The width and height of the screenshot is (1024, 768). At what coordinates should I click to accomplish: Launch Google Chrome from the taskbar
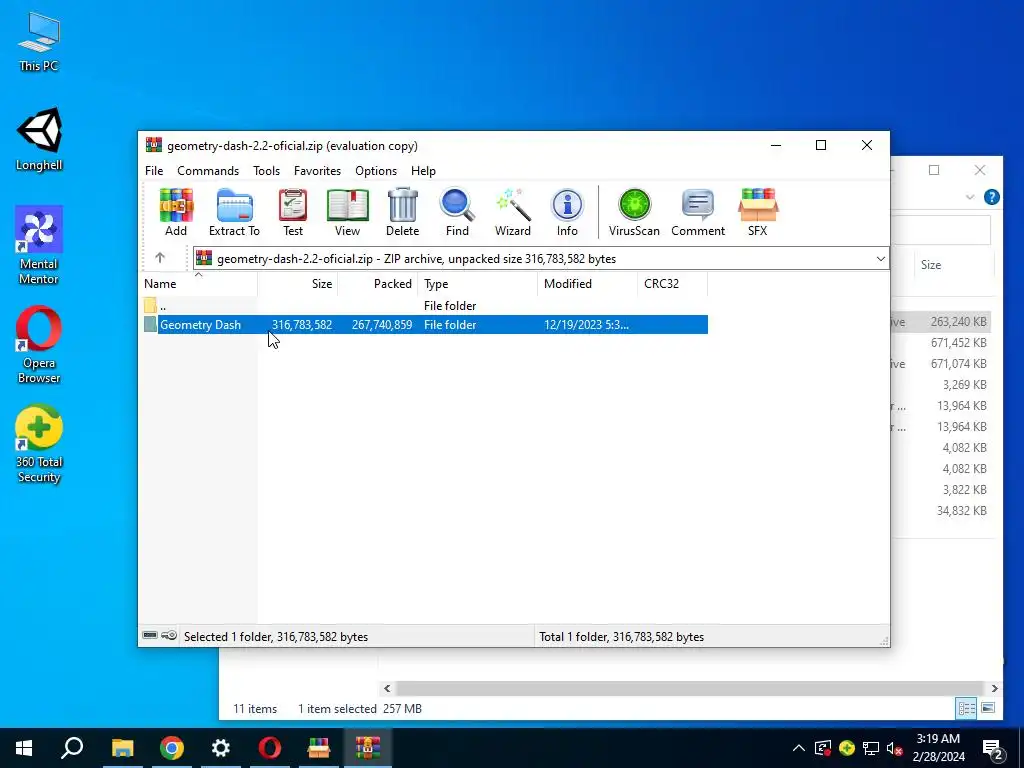172,748
